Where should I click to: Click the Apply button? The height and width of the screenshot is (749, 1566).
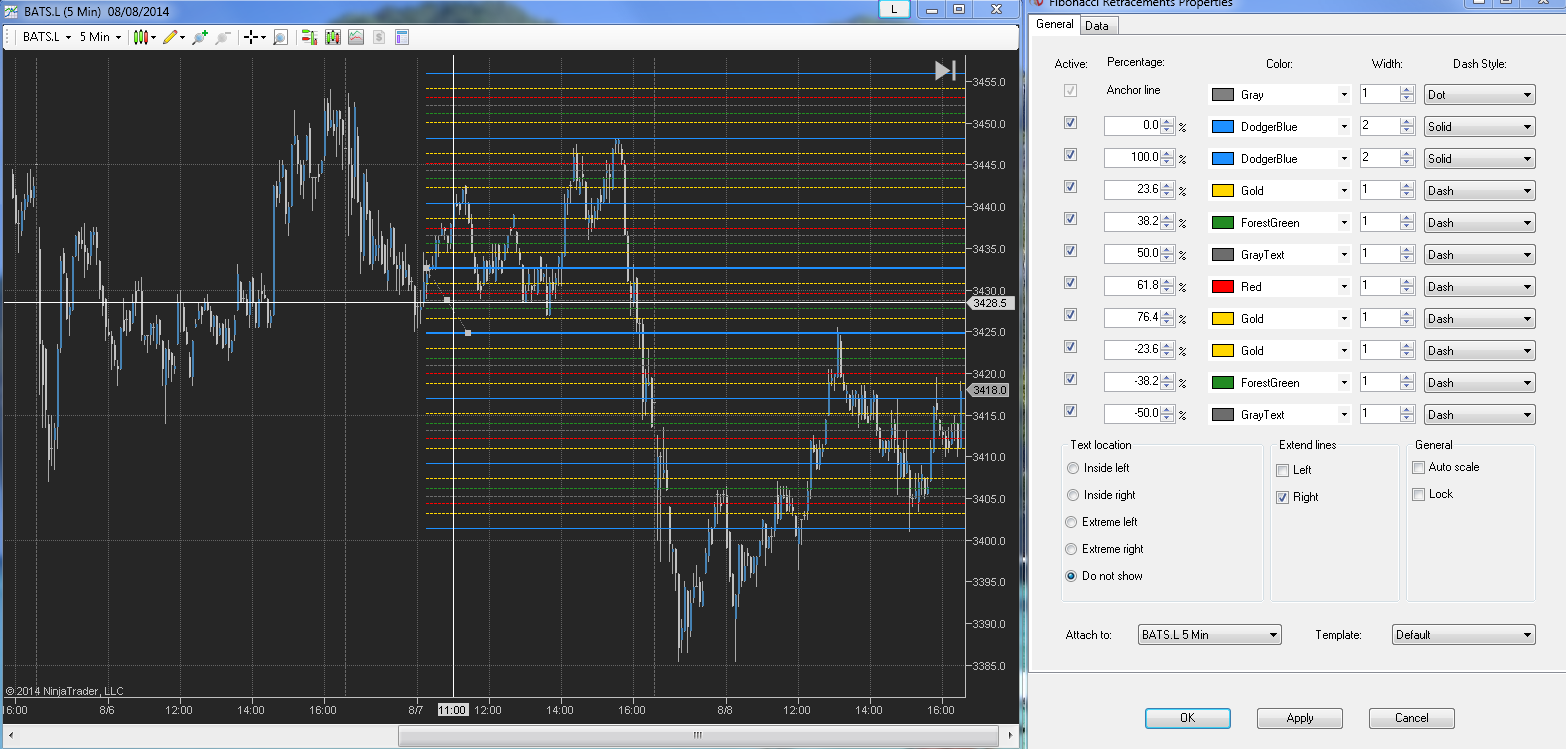[1299, 718]
